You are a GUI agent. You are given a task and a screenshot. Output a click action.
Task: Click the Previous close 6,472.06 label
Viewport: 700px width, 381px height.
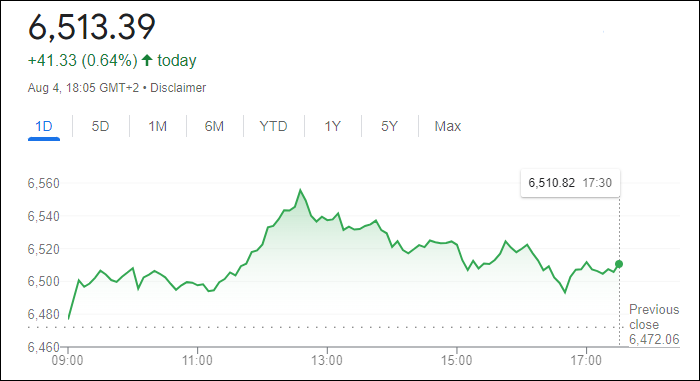(654, 324)
